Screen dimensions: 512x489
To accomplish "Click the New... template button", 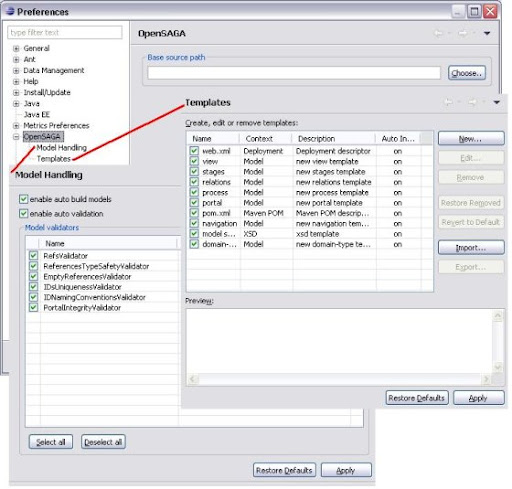I will click(x=471, y=139).
